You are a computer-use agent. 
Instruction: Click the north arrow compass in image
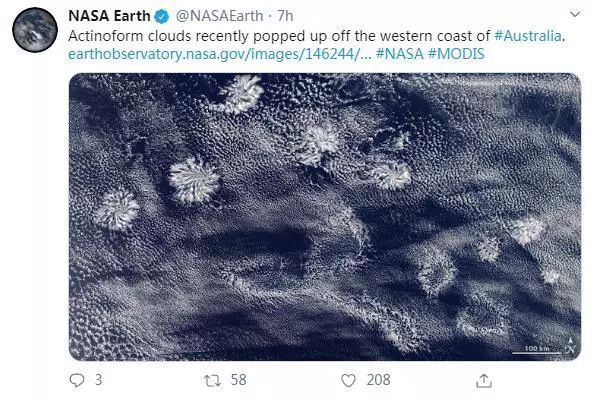(x=570, y=346)
